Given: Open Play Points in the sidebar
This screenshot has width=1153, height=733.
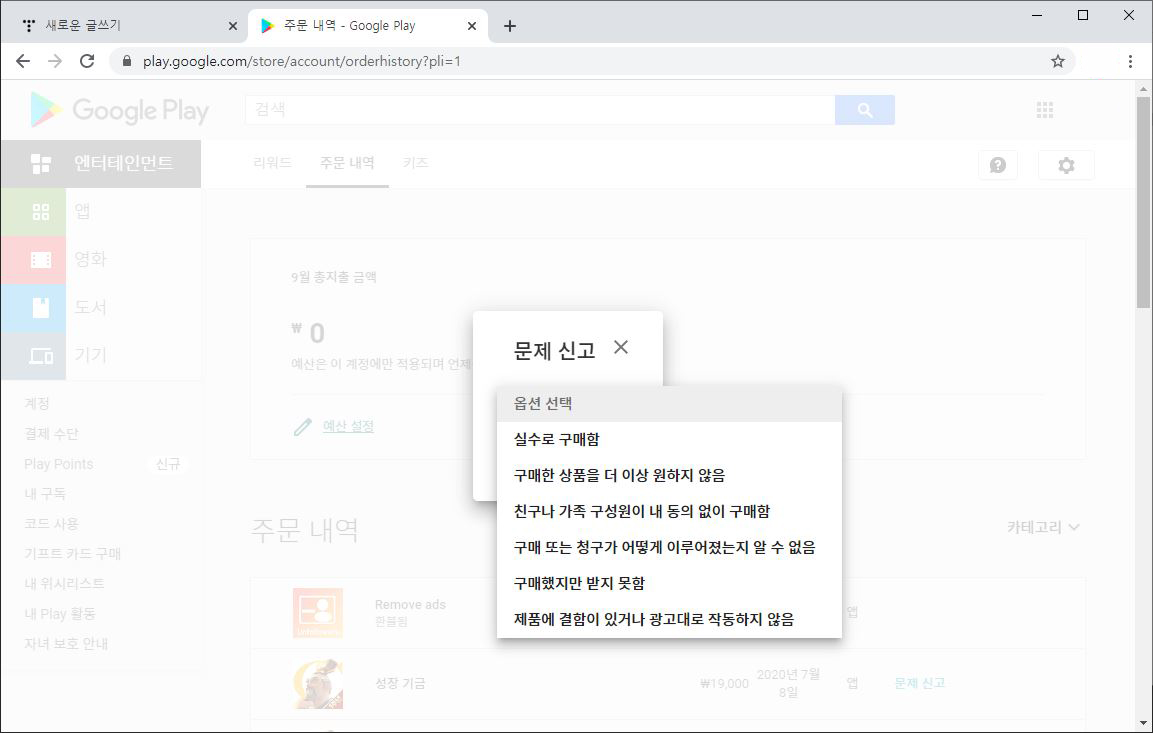Looking at the screenshot, I should (59, 464).
